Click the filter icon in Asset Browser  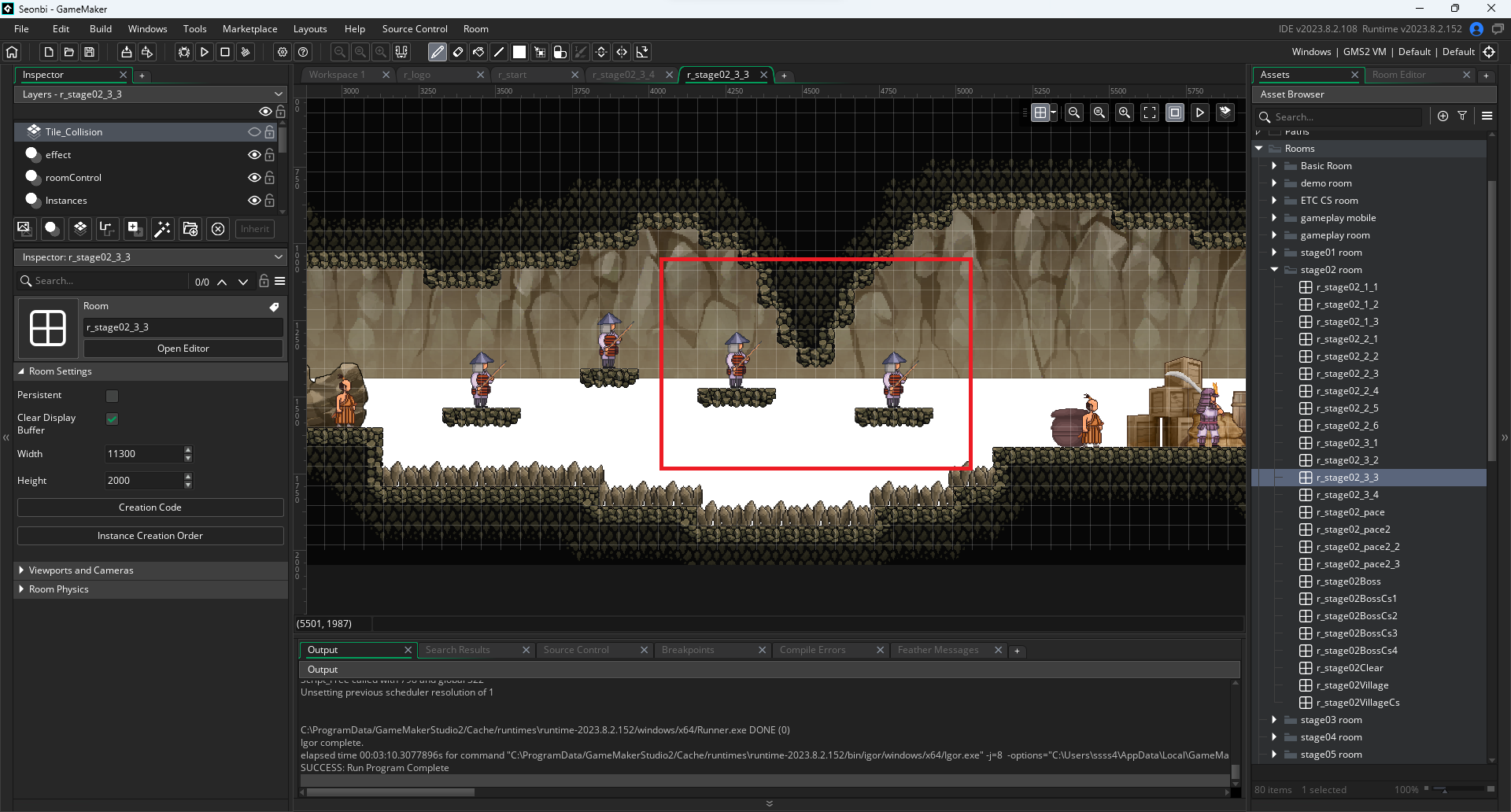pyautogui.click(x=1462, y=116)
